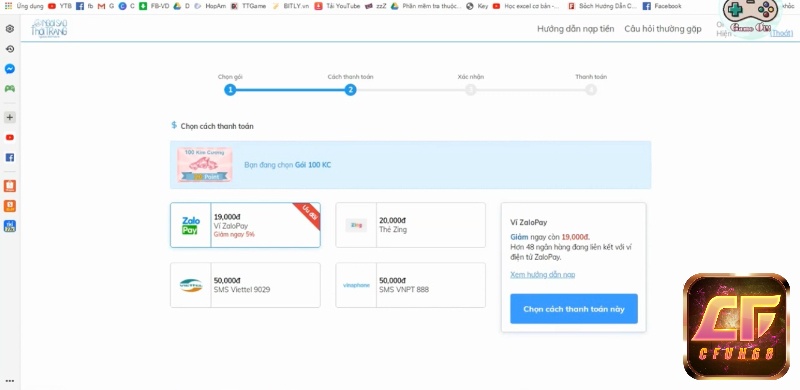800x390 pixels.
Task: Select SMS Viettel 9029 payment option
Action: click(245, 285)
